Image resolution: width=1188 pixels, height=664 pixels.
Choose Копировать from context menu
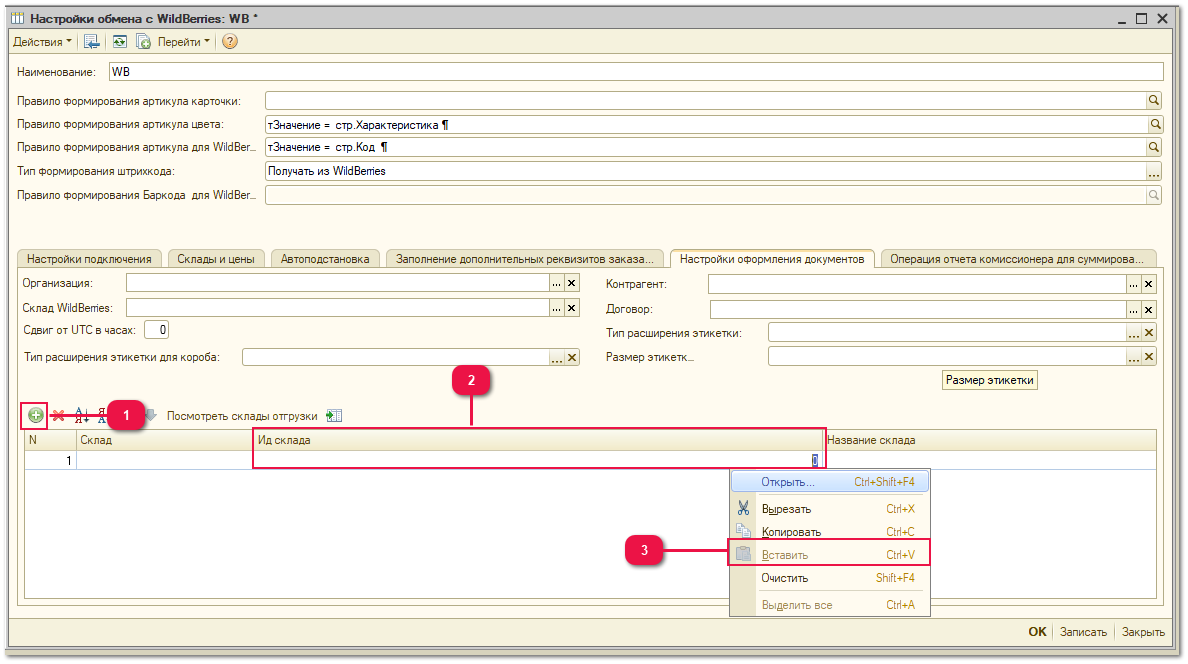830,532
